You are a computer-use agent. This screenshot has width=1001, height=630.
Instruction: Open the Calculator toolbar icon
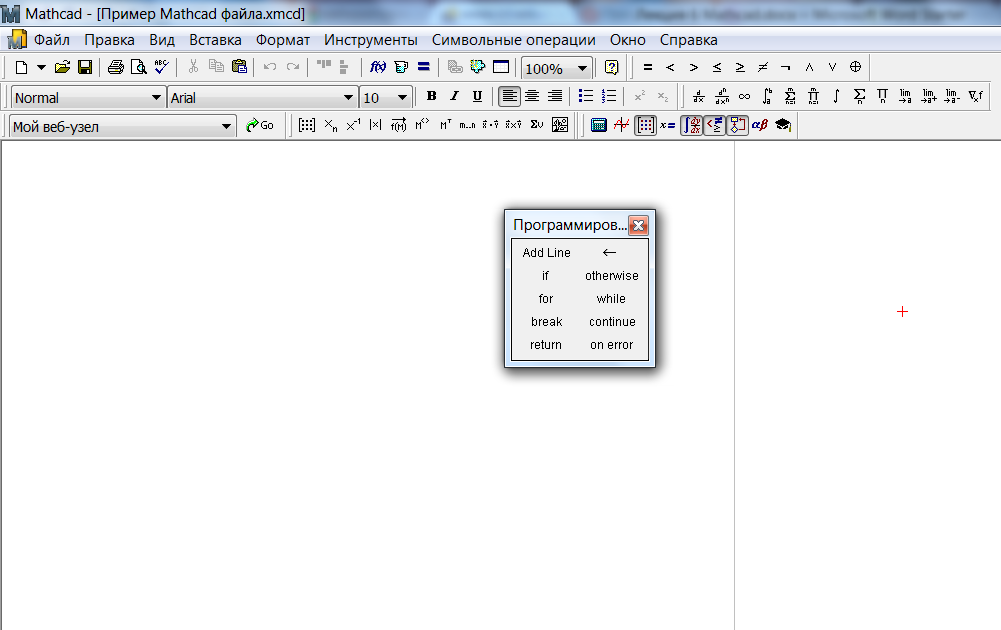[598, 125]
